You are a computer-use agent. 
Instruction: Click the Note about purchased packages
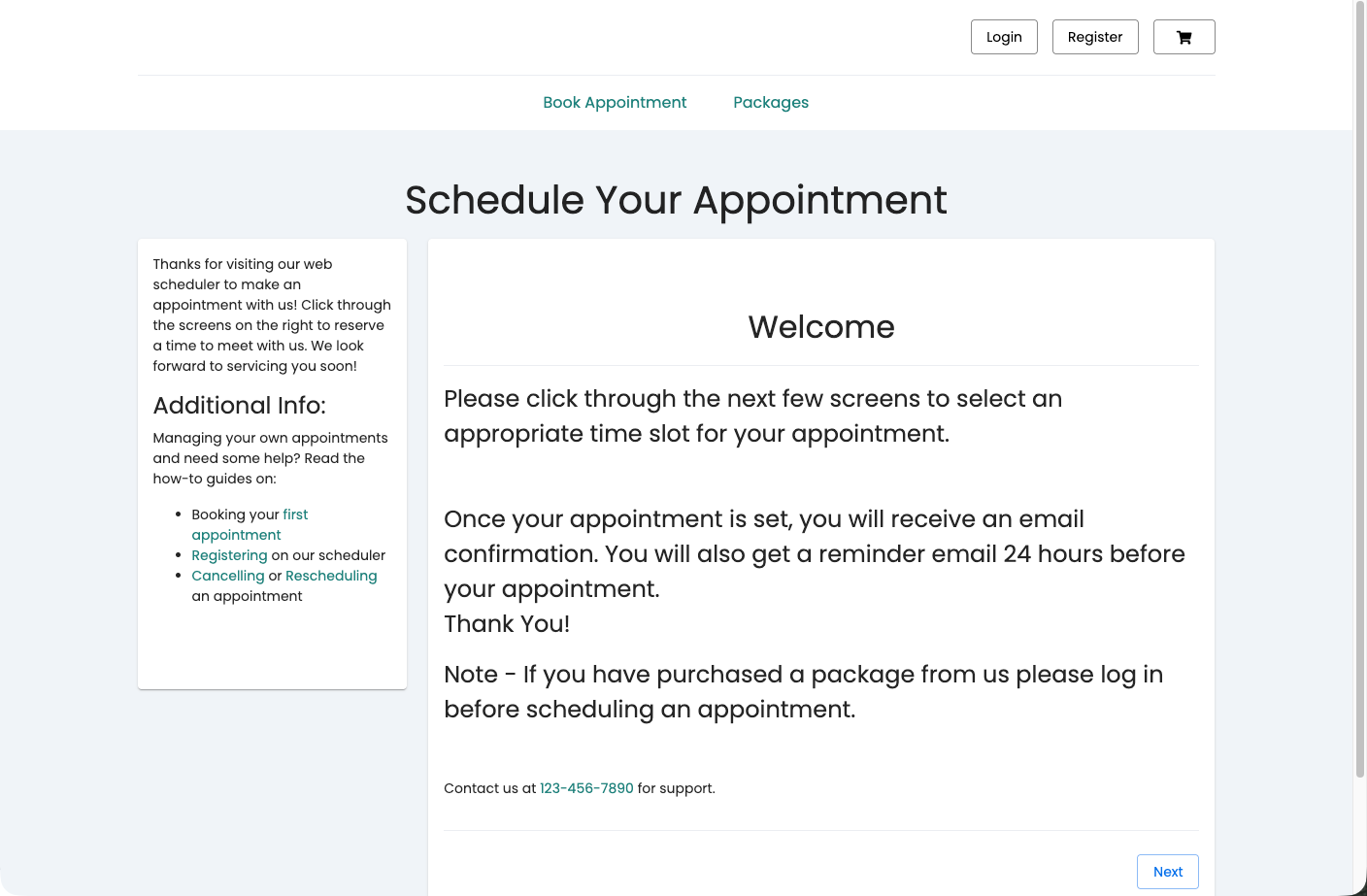point(803,691)
